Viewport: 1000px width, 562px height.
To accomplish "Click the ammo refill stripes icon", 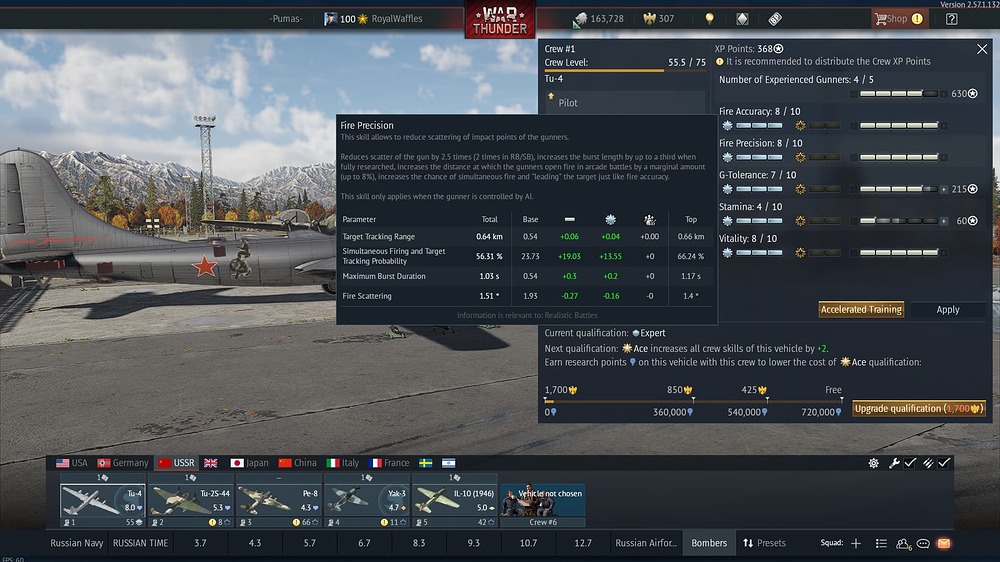I will [x=928, y=463].
